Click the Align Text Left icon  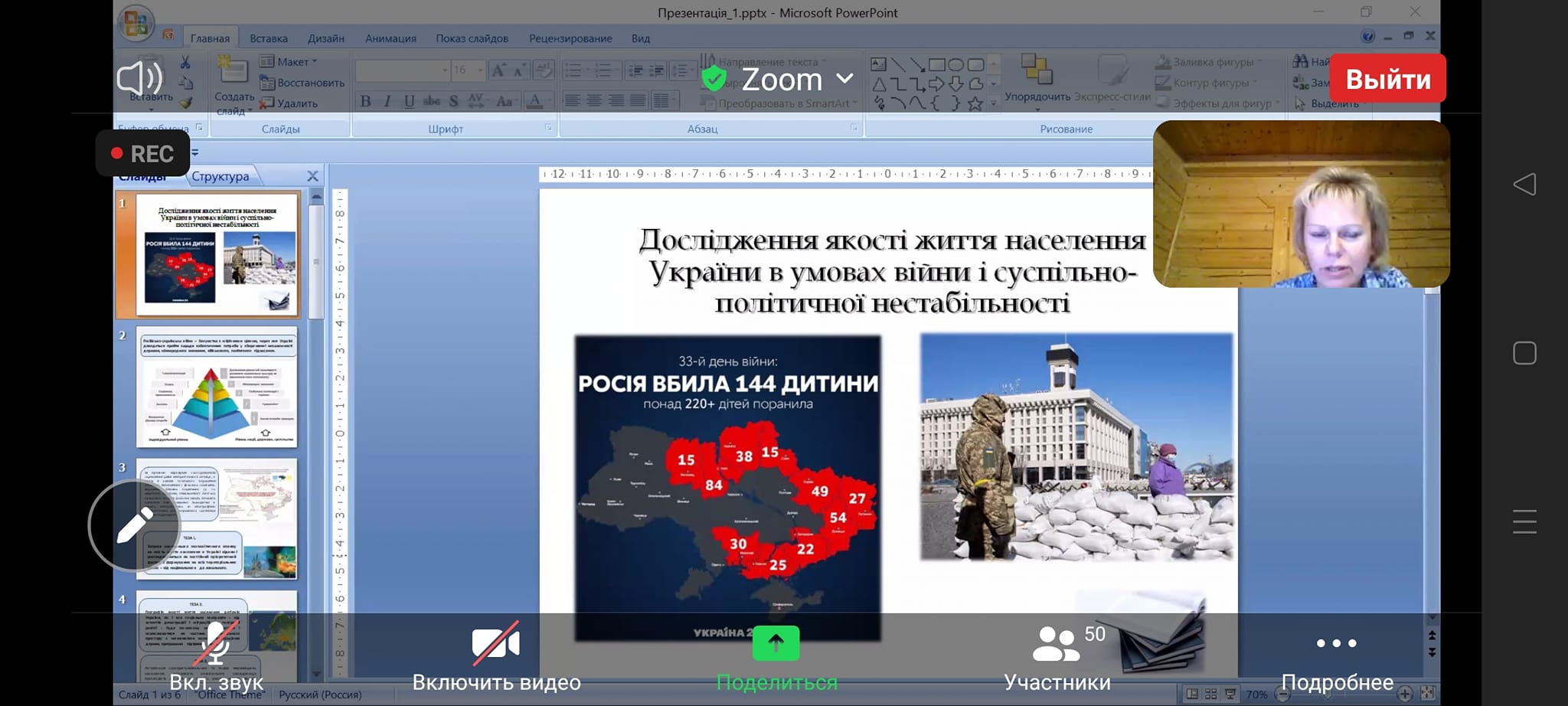tap(572, 100)
